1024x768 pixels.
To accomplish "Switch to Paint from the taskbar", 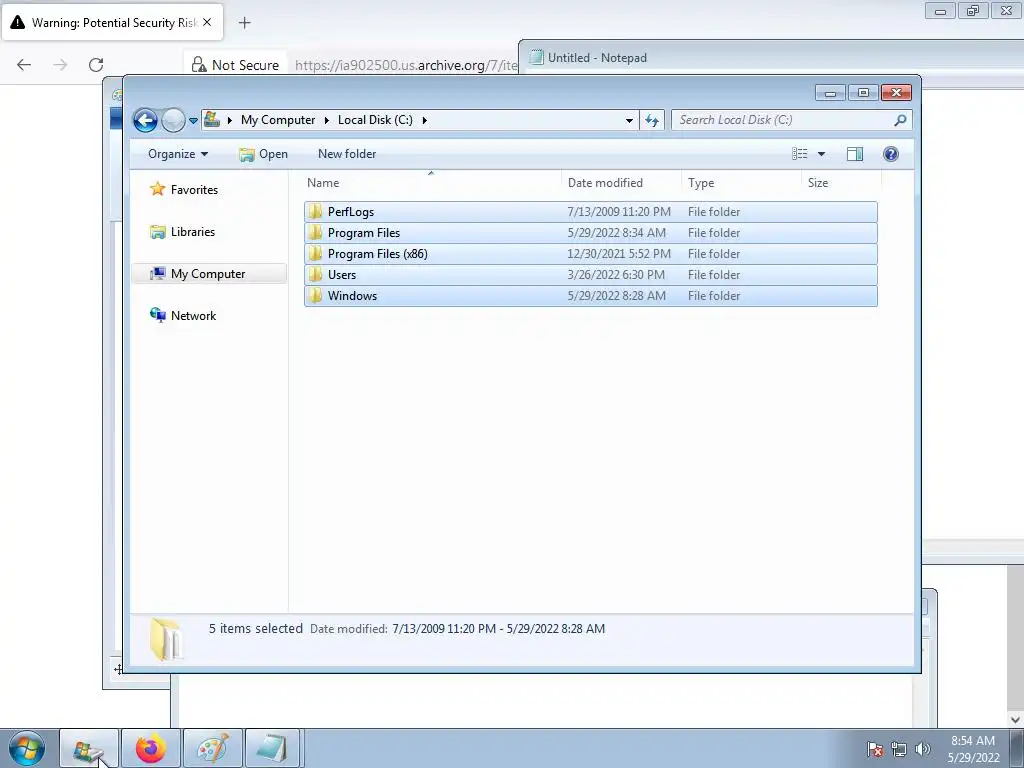I will [213, 748].
